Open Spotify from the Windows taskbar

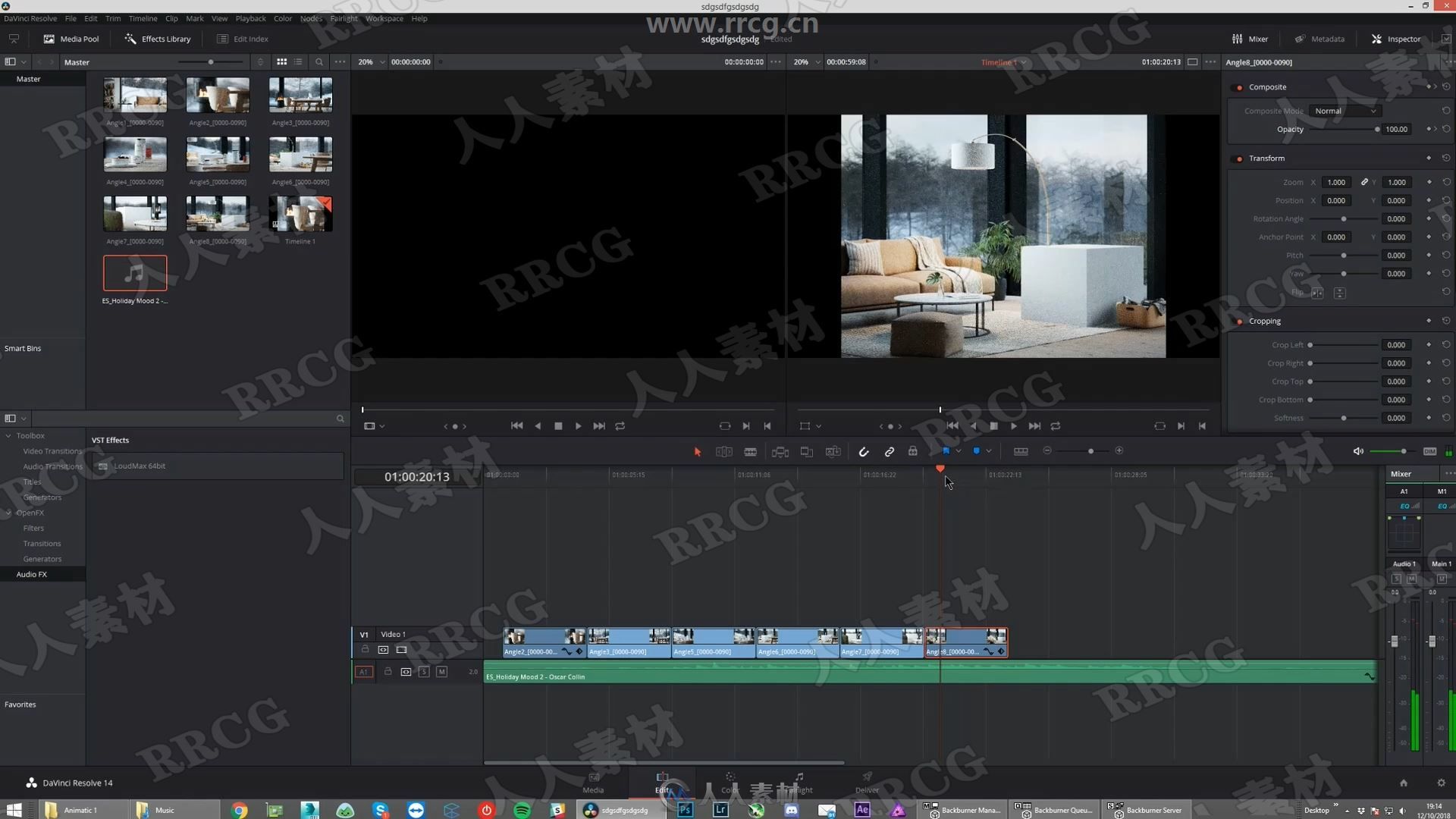coord(522,810)
